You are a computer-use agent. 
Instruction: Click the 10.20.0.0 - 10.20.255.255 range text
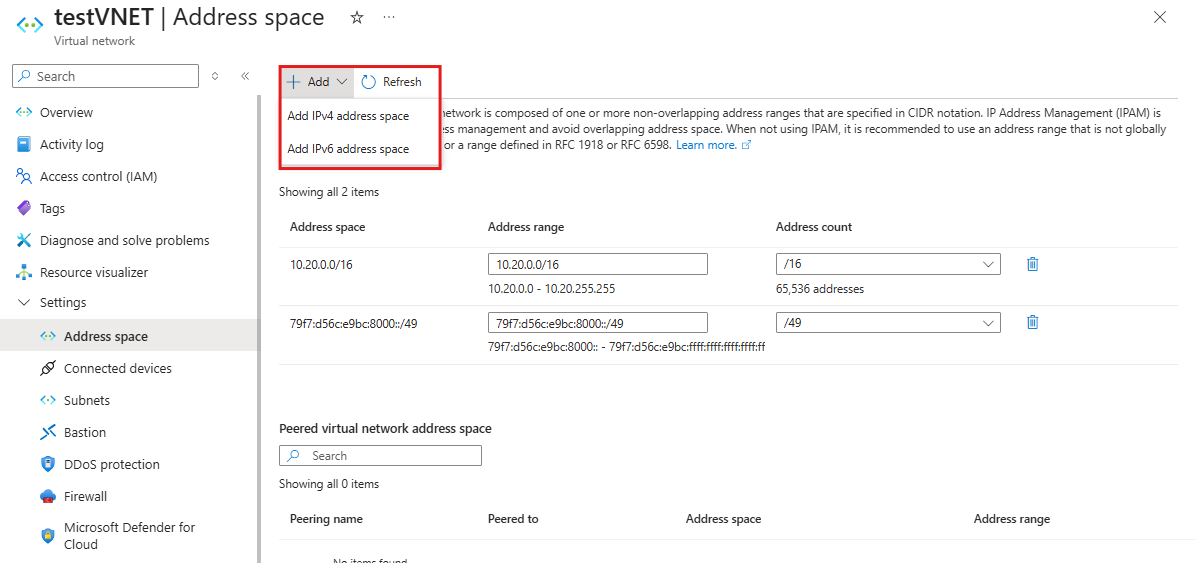pyautogui.click(x=551, y=289)
